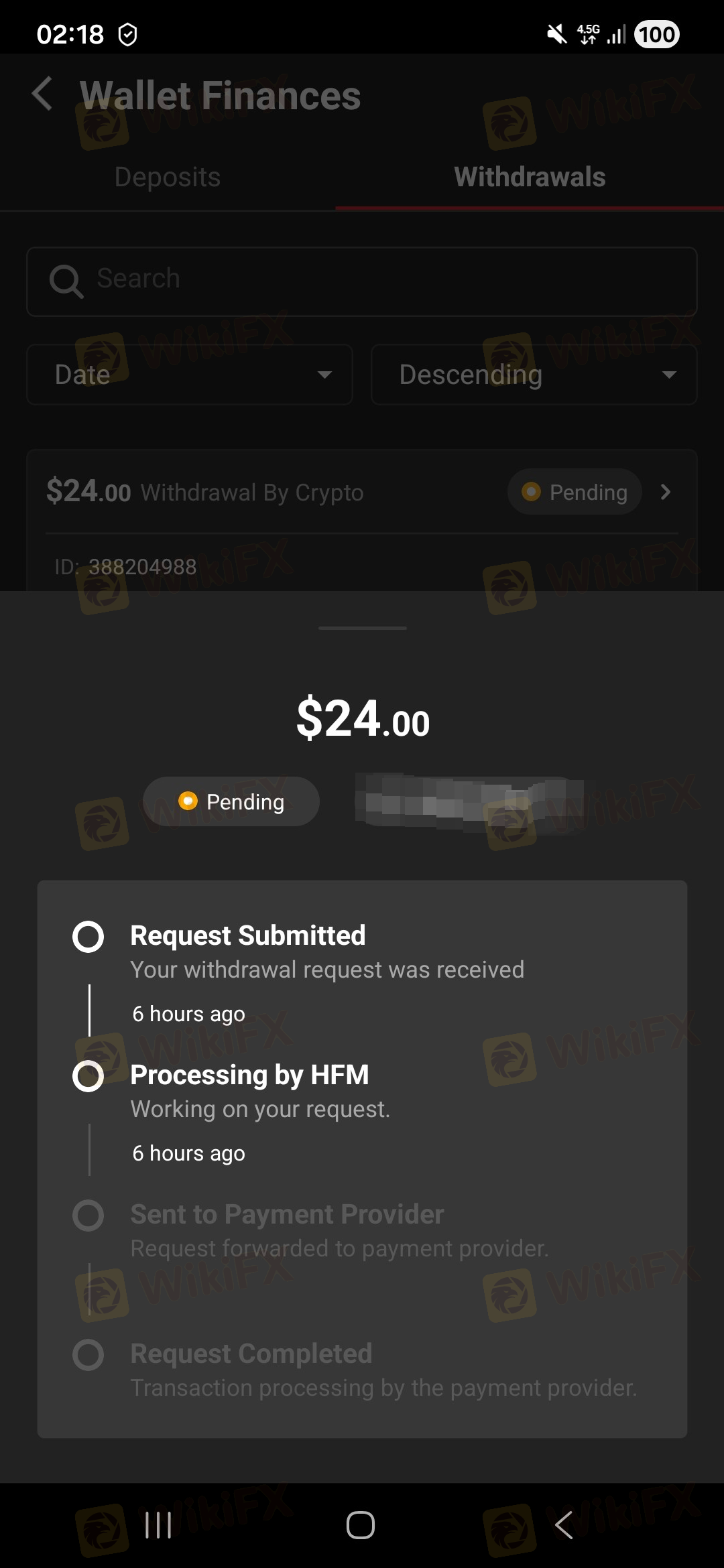This screenshot has width=724, height=1568.
Task: Switch to the Withdrawals tab
Action: [530, 178]
